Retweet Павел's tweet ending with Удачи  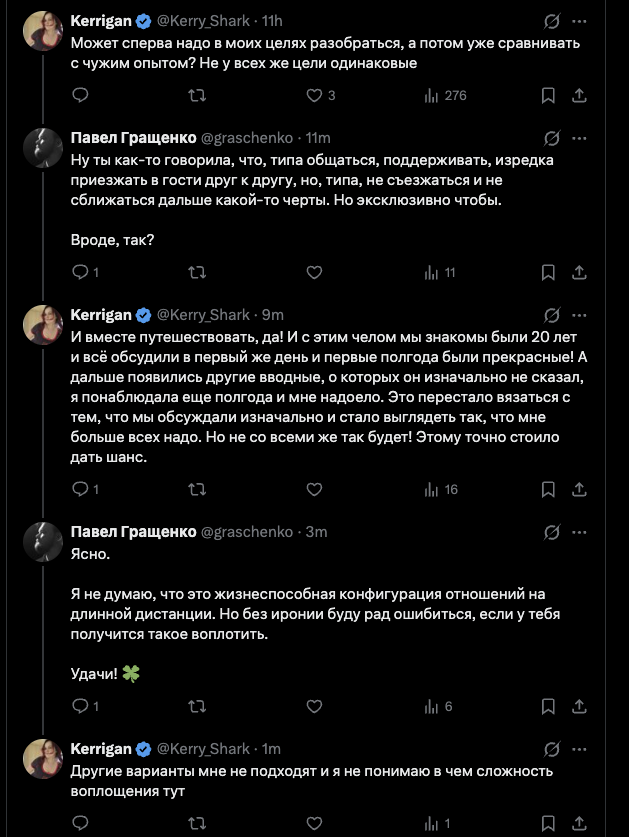tap(198, 707)
